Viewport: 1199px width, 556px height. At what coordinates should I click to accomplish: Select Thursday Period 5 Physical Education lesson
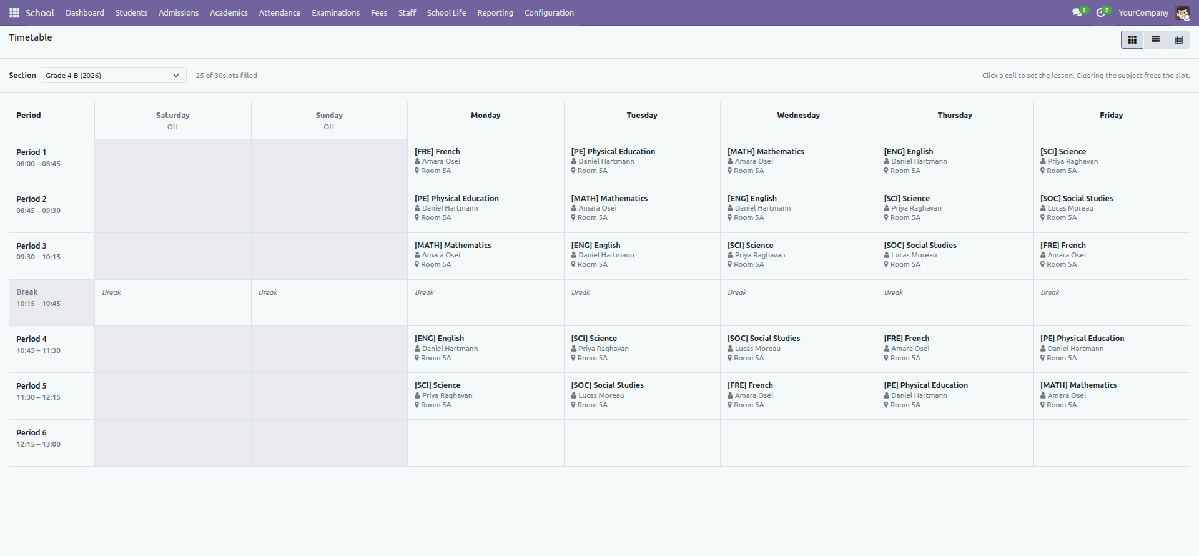(955, 395)
